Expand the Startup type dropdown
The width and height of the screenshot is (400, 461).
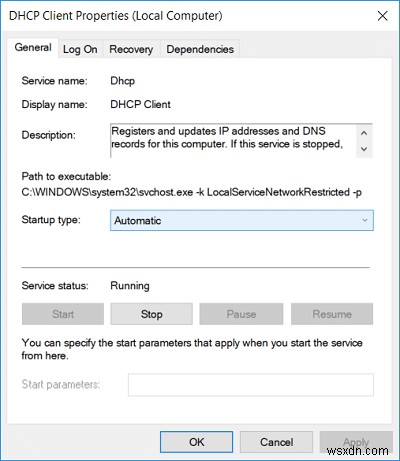coord(242,220)
